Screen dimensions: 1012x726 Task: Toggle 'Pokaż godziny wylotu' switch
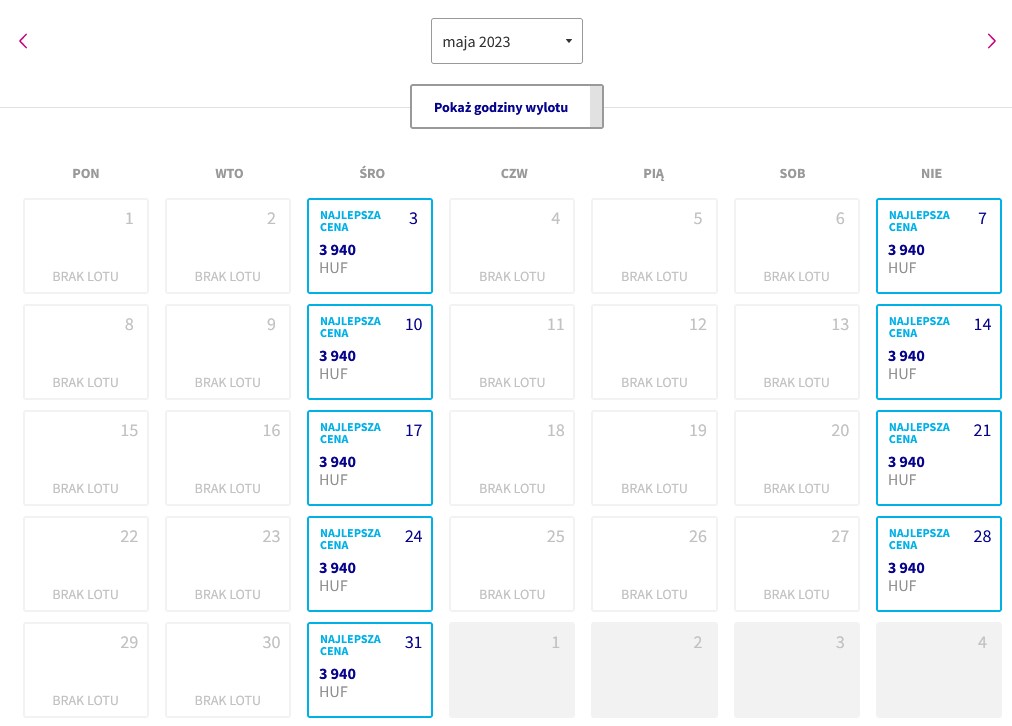[x=507, y=106]
